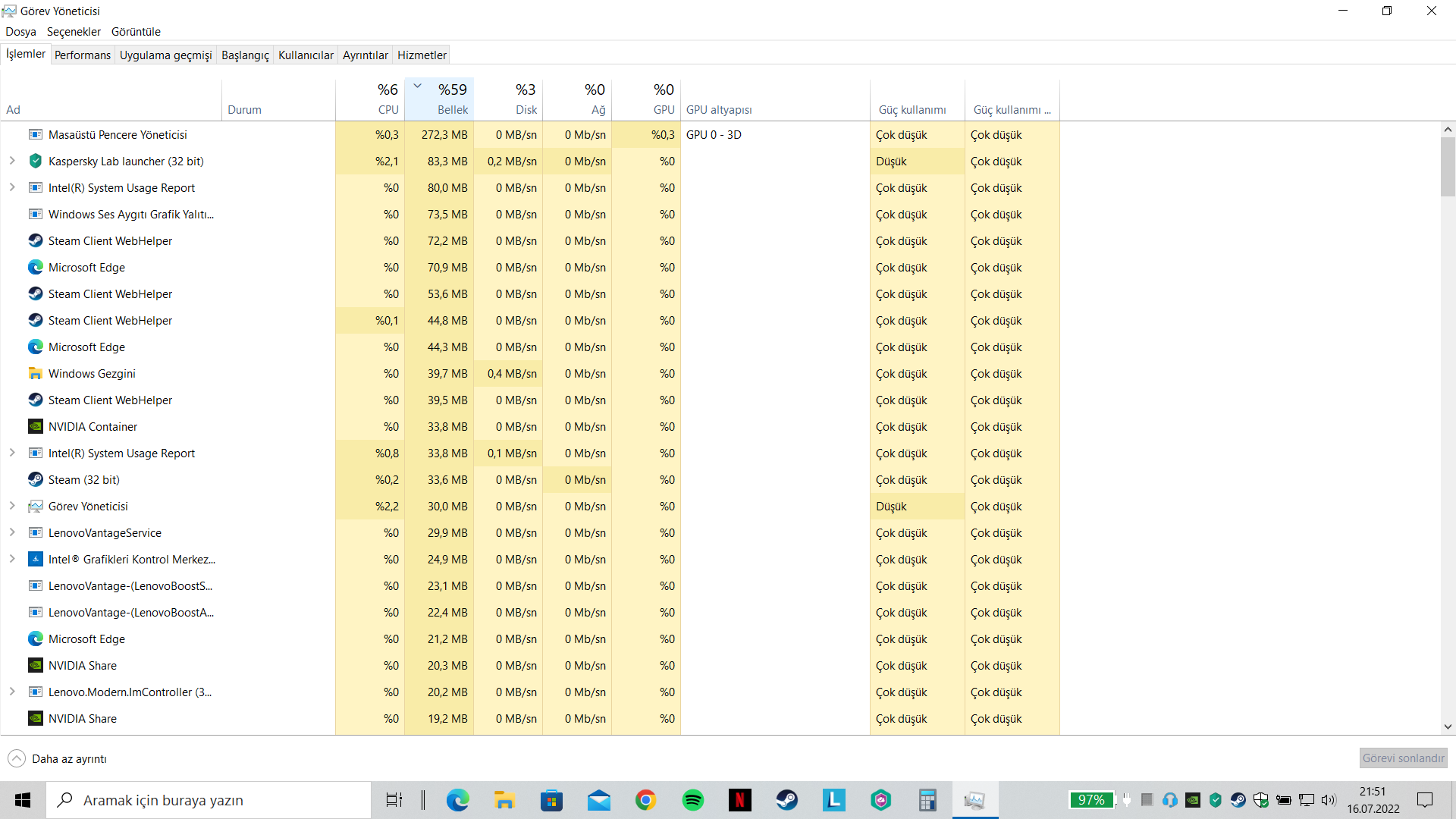Image resolution: width=1456 pixels, height=819 pixels.
Task: Click the Kaspersky Lab launcher shield icon
Action: click(x=36, y=161)
